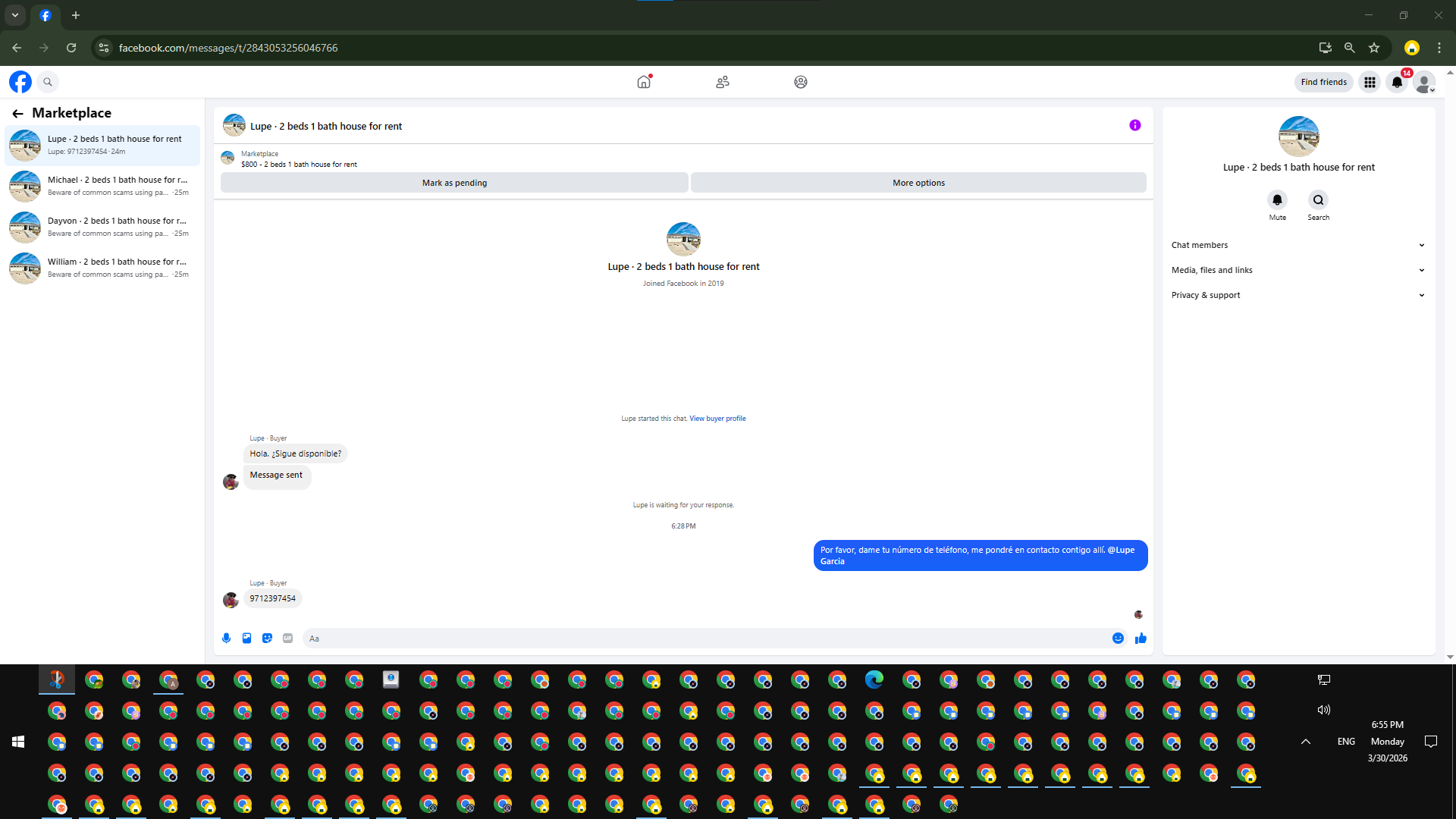Open View buyer profile link
Screen dimensions: 1456x819
pyautogui.click(x=717, y=419)
